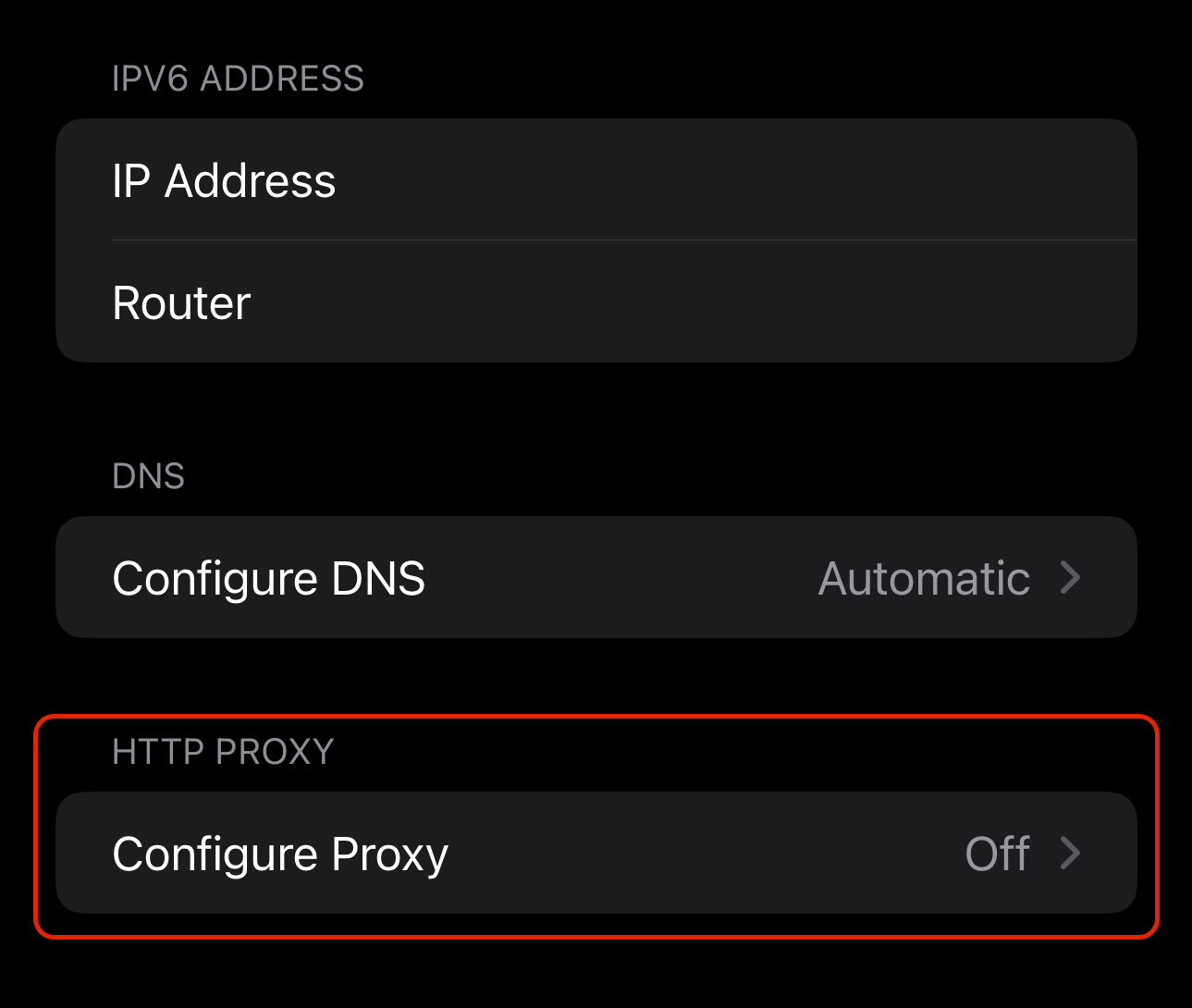
Task: Click the blank middle of Configure Proxy row
Action: tap(703, 854)
